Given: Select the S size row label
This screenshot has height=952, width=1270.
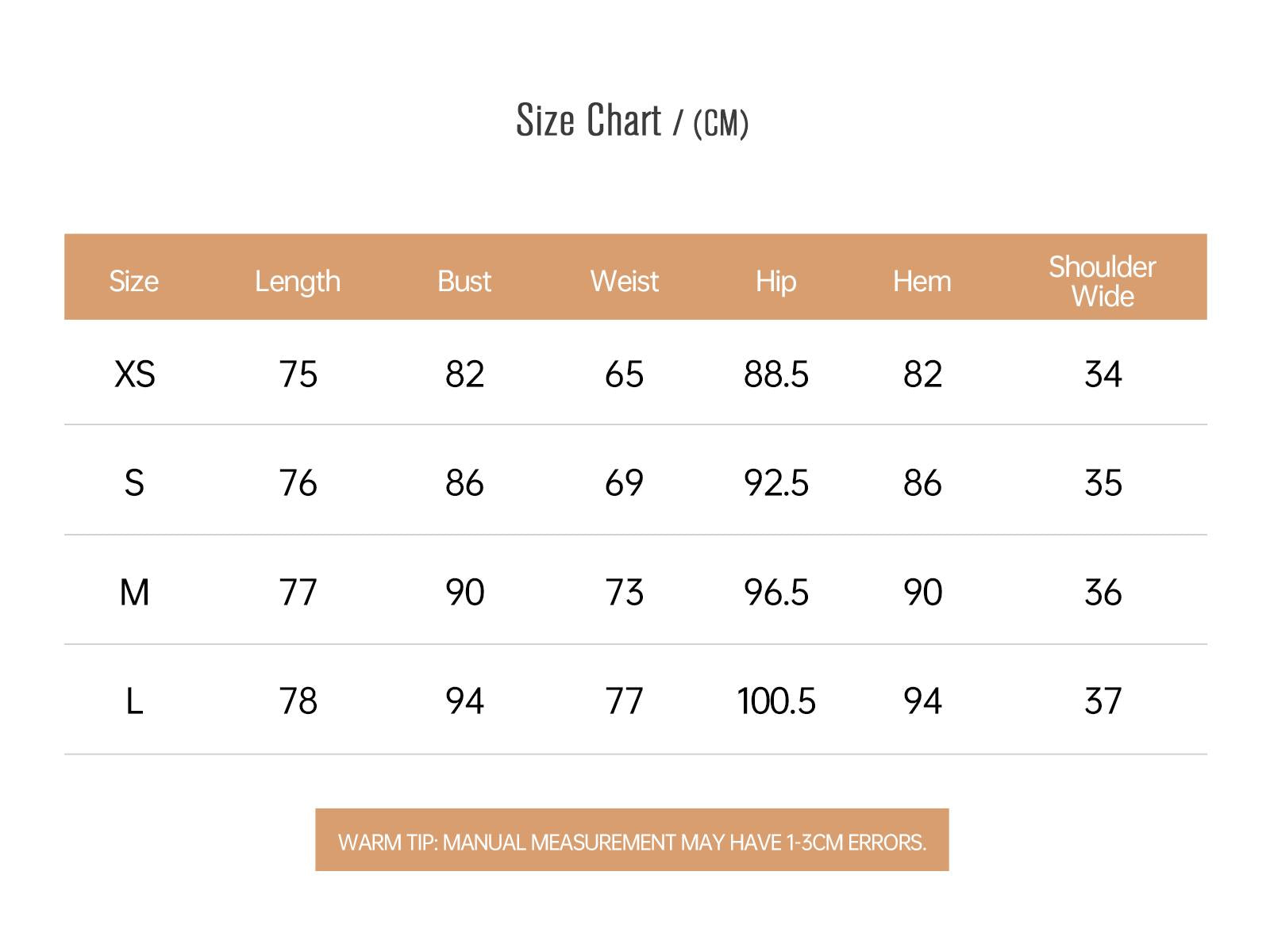Looking at the screenshot, I should [134, 483].
